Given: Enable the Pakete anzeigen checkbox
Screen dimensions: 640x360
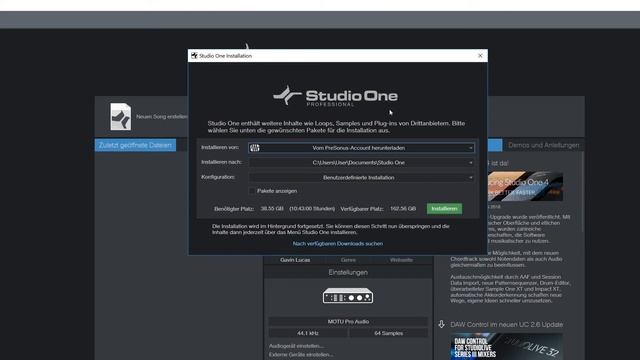Looking at the screenshot, I should pos(252,191).
